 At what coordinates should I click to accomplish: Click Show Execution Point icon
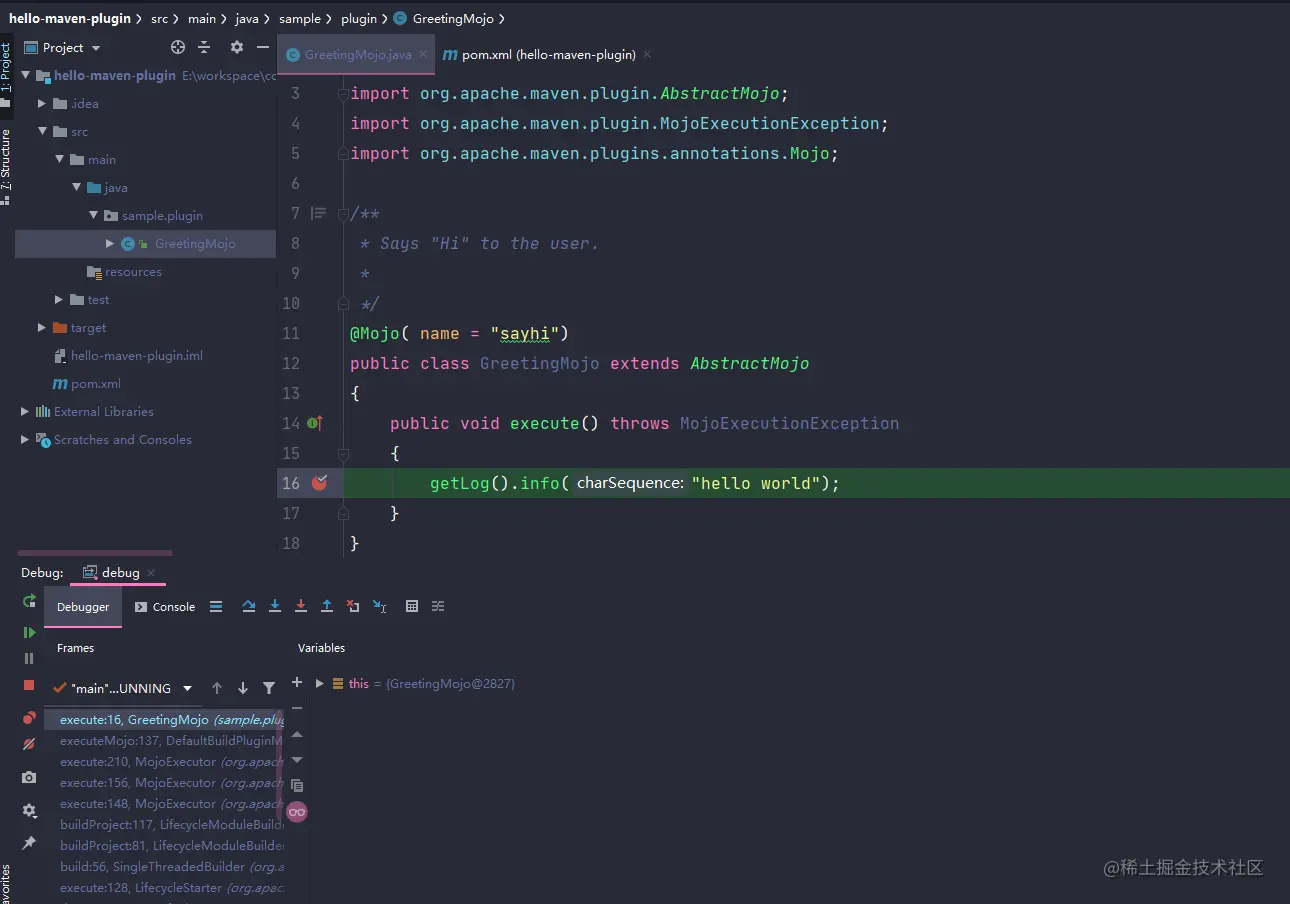click(x=216, y=606)
